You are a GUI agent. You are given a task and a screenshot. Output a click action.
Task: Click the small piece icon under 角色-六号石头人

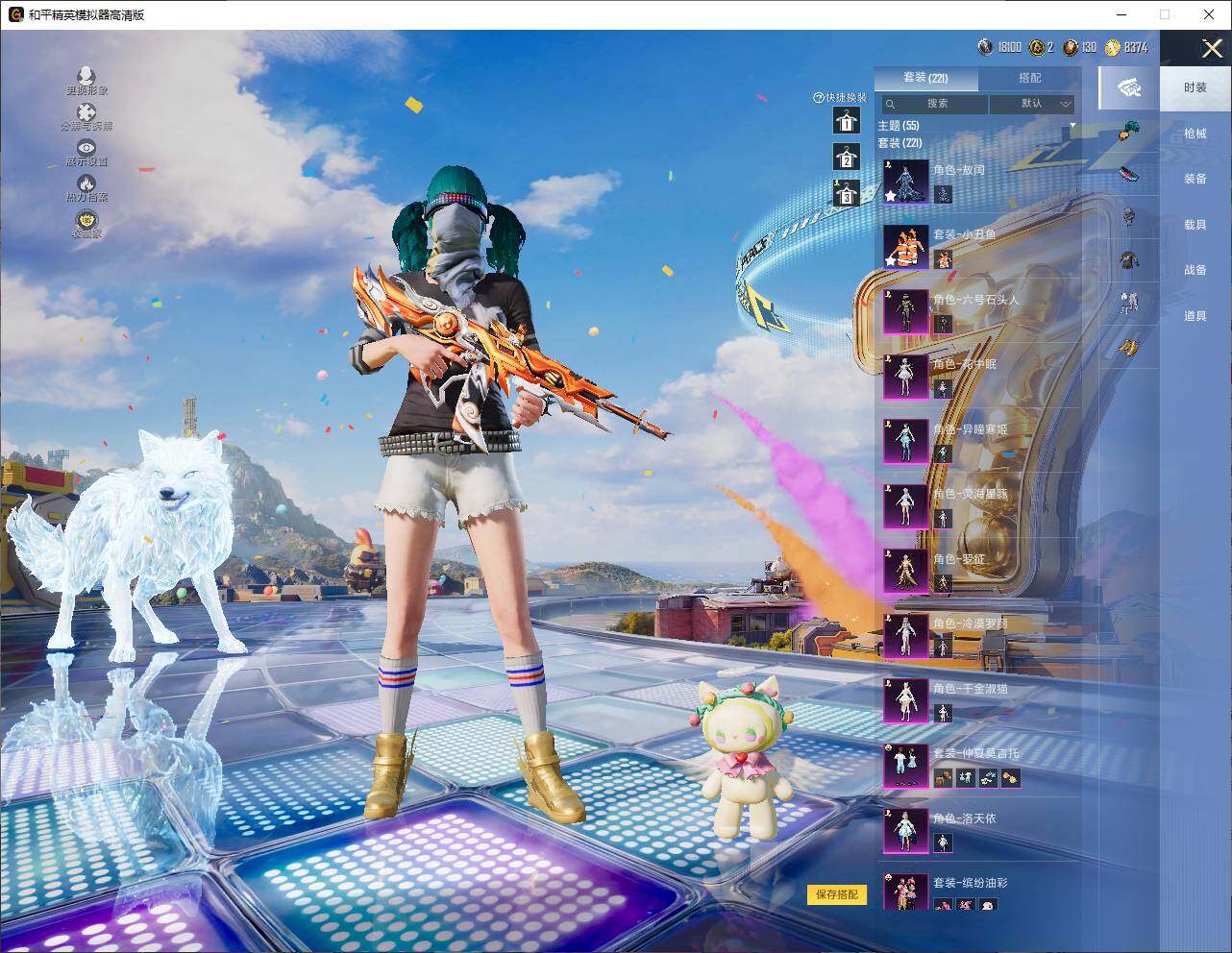943,325
